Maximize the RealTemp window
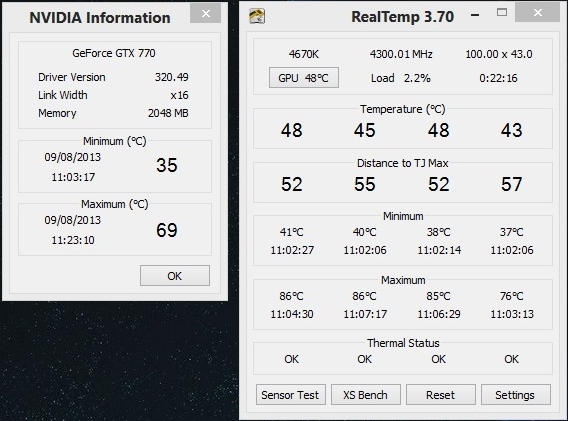568x421 pixels. [502, 12]
